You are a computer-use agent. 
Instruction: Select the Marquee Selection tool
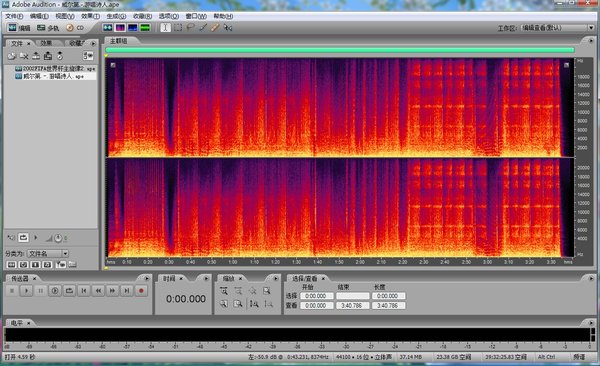pyautogui.click(x=178, y=28)
